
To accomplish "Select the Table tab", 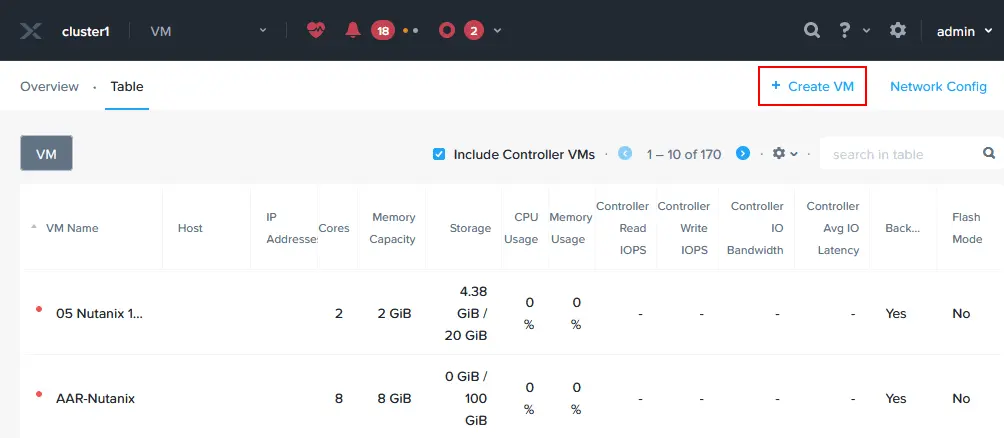I will point(127,86).
